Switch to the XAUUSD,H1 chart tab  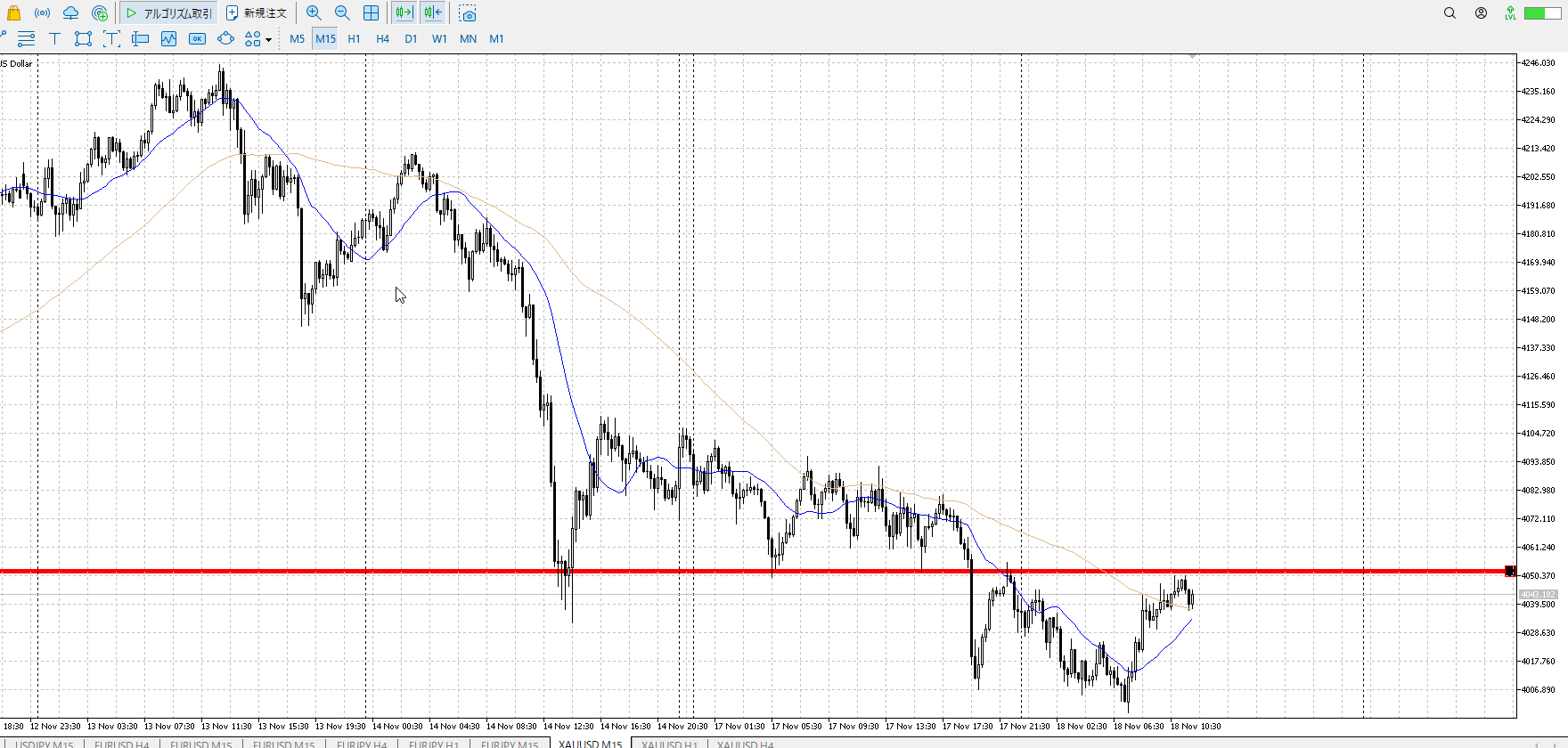669,744
